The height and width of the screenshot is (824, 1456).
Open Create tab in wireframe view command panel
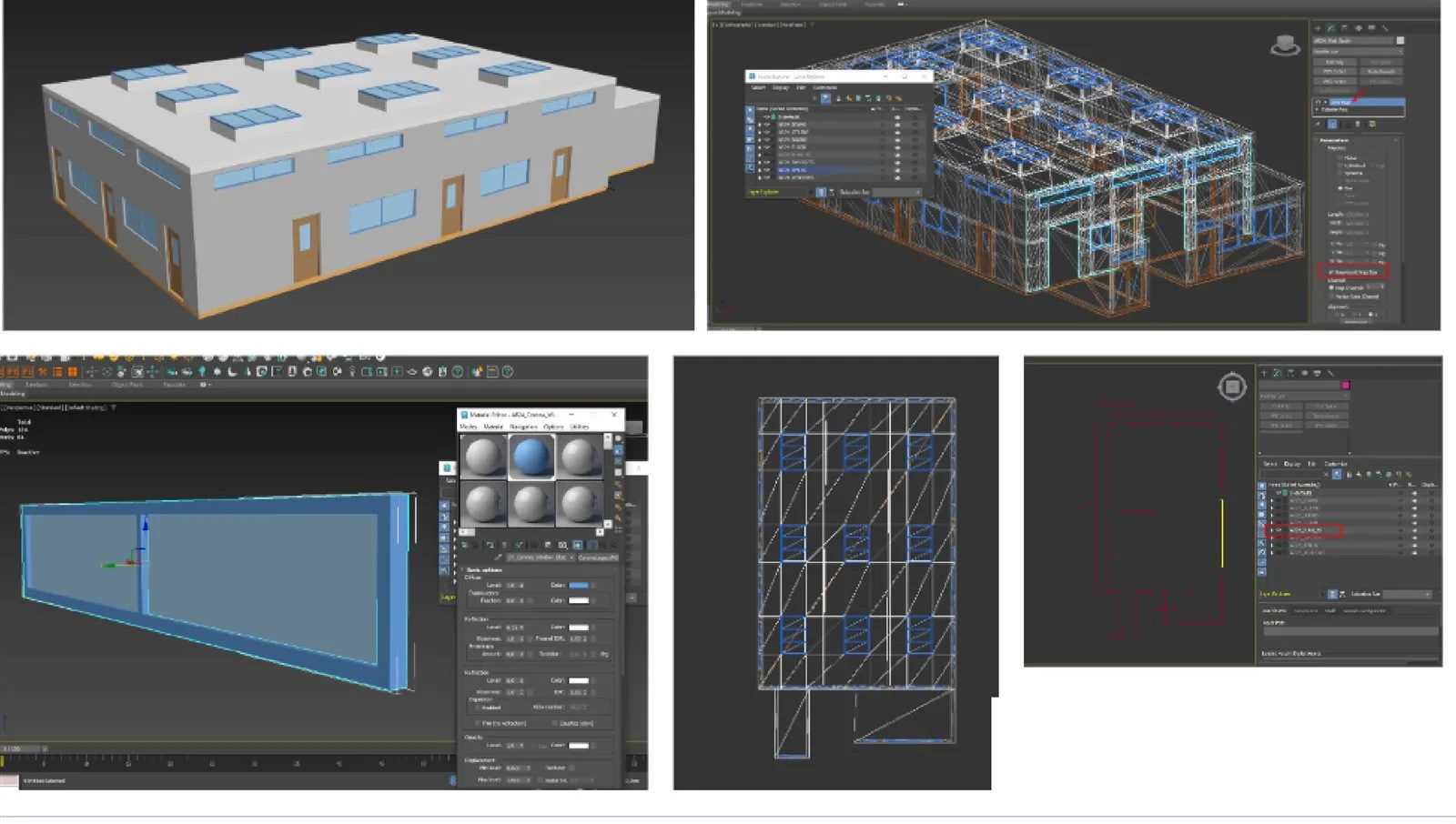tap(1318, 27)
